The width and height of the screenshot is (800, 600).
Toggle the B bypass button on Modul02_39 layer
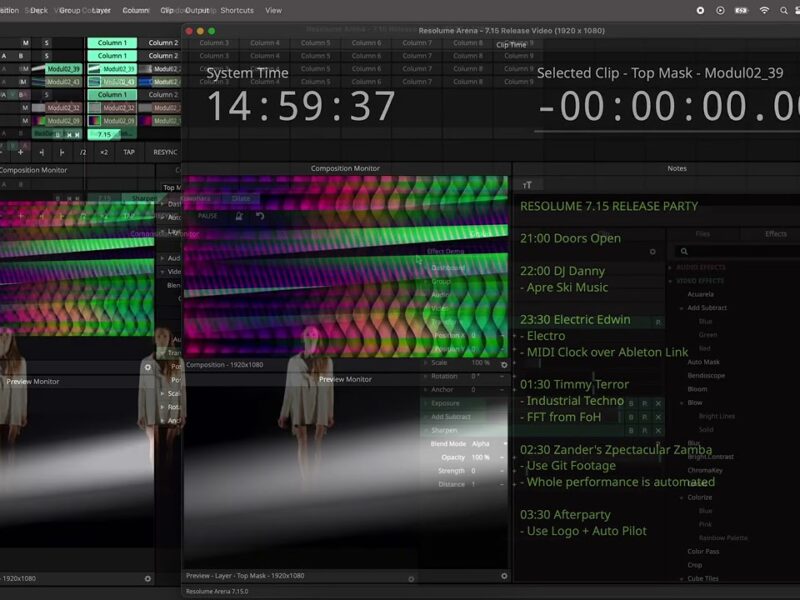(21, 69)
